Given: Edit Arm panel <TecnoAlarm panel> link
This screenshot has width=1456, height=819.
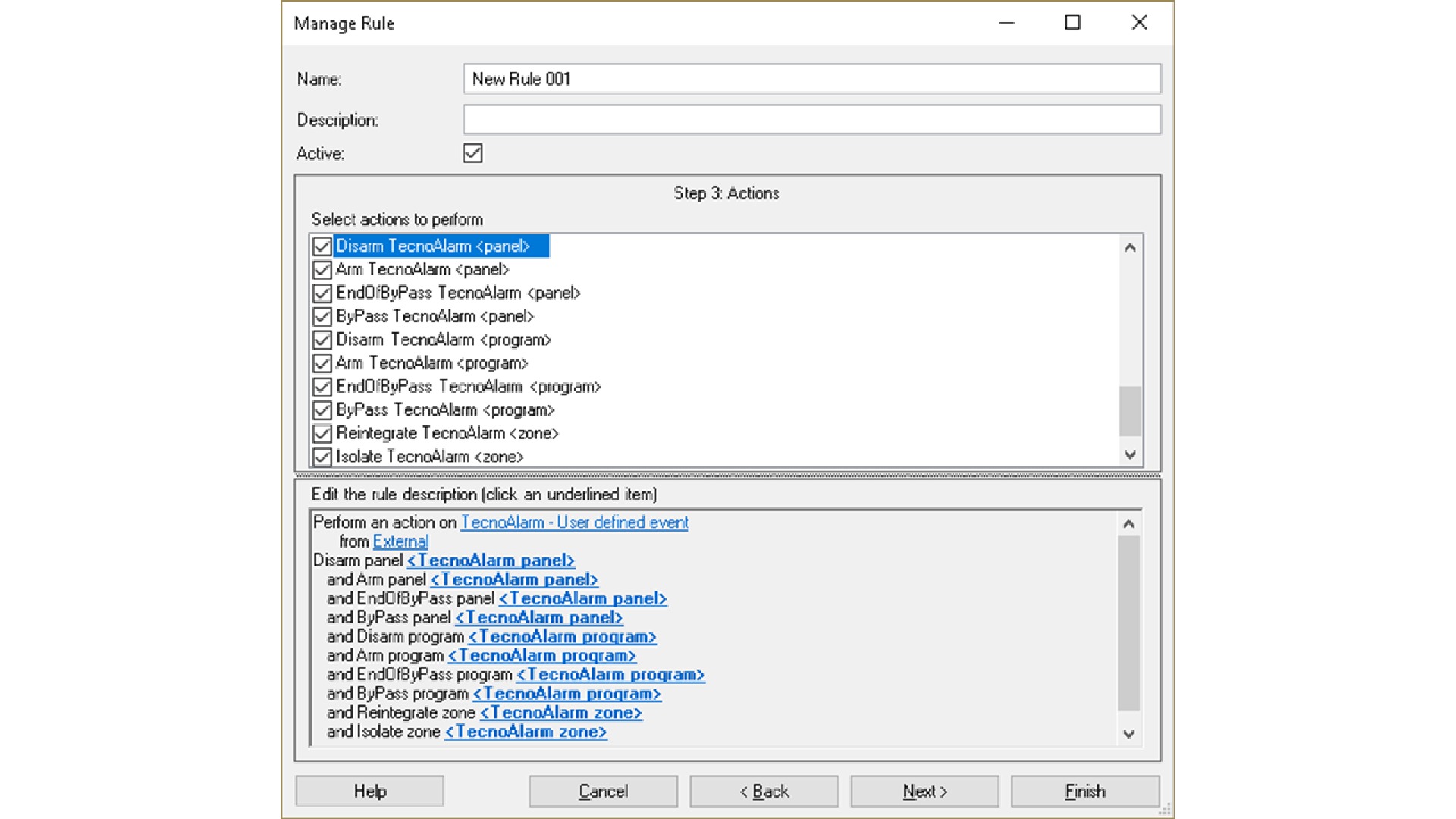Looking at the screenshot, I should tap(514, 579).
